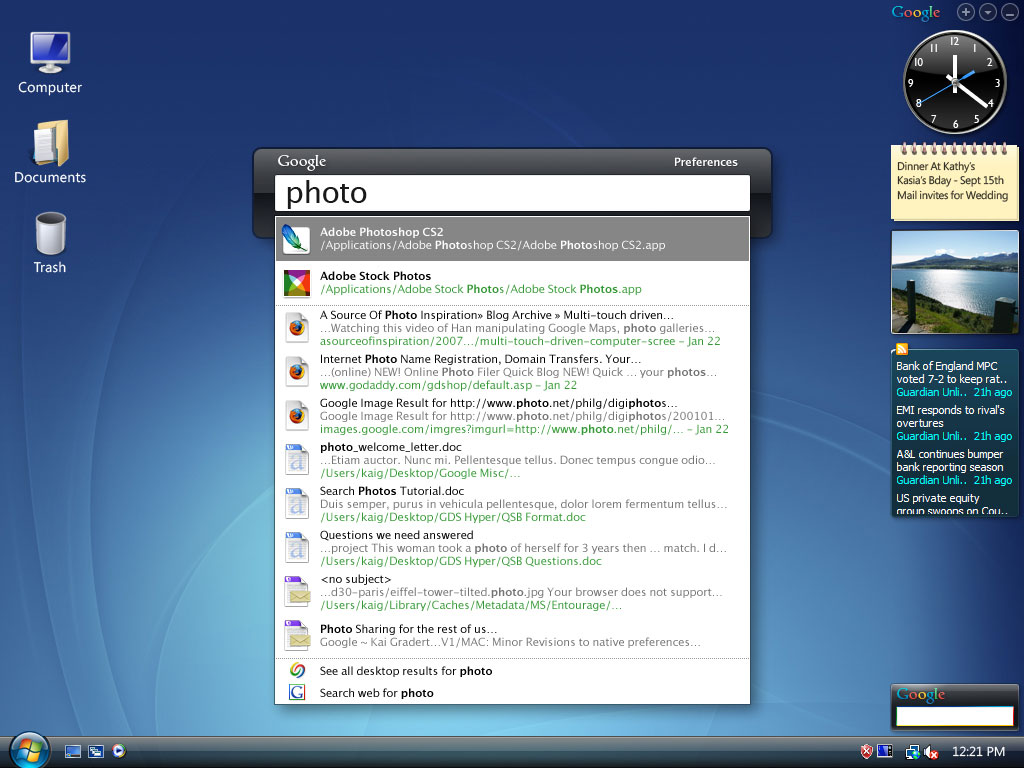This screenshot has height=768, width=1024.
Task: Click the analog clock gadget
Action: click(x=954, y=82)
